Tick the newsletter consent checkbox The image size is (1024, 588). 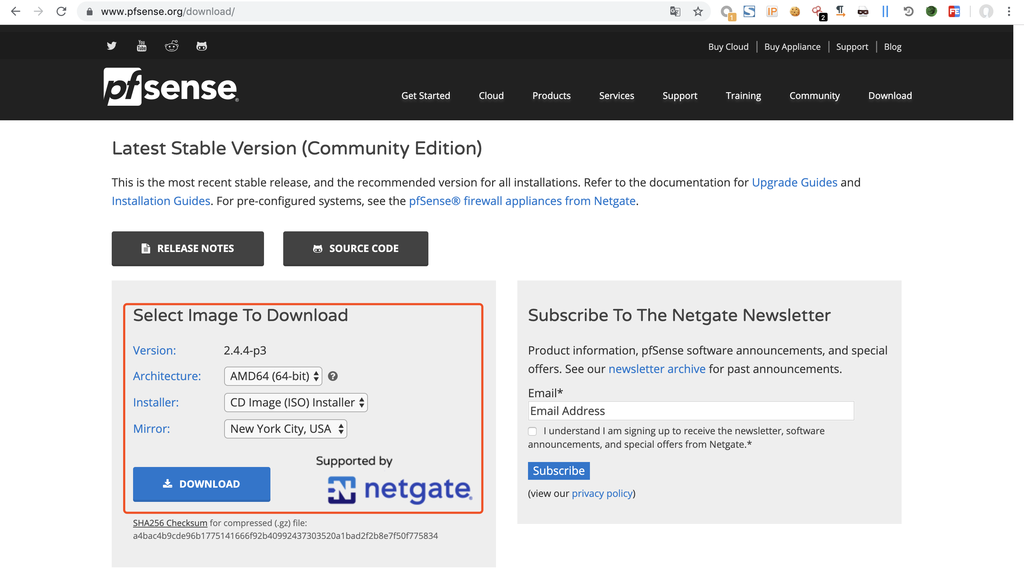pyautogui.click(x=533, y=432)
